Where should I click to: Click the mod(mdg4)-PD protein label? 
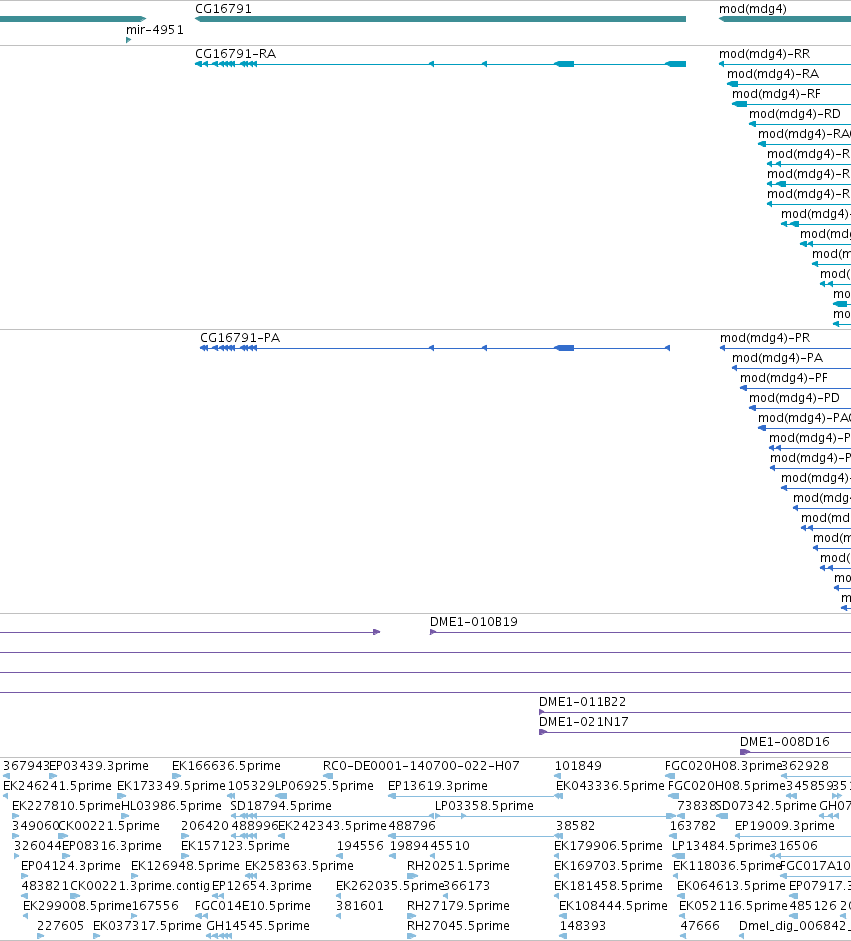click(794, 398)
